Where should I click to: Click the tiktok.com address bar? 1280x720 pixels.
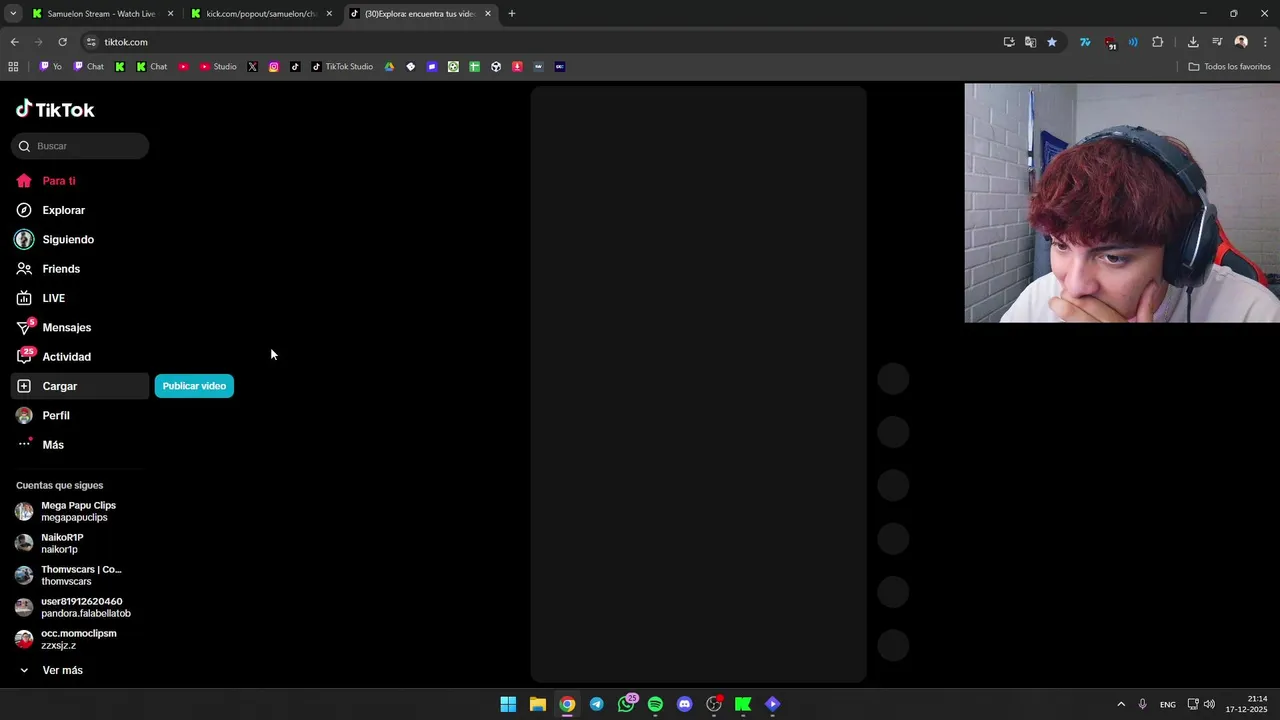point(540,42)
